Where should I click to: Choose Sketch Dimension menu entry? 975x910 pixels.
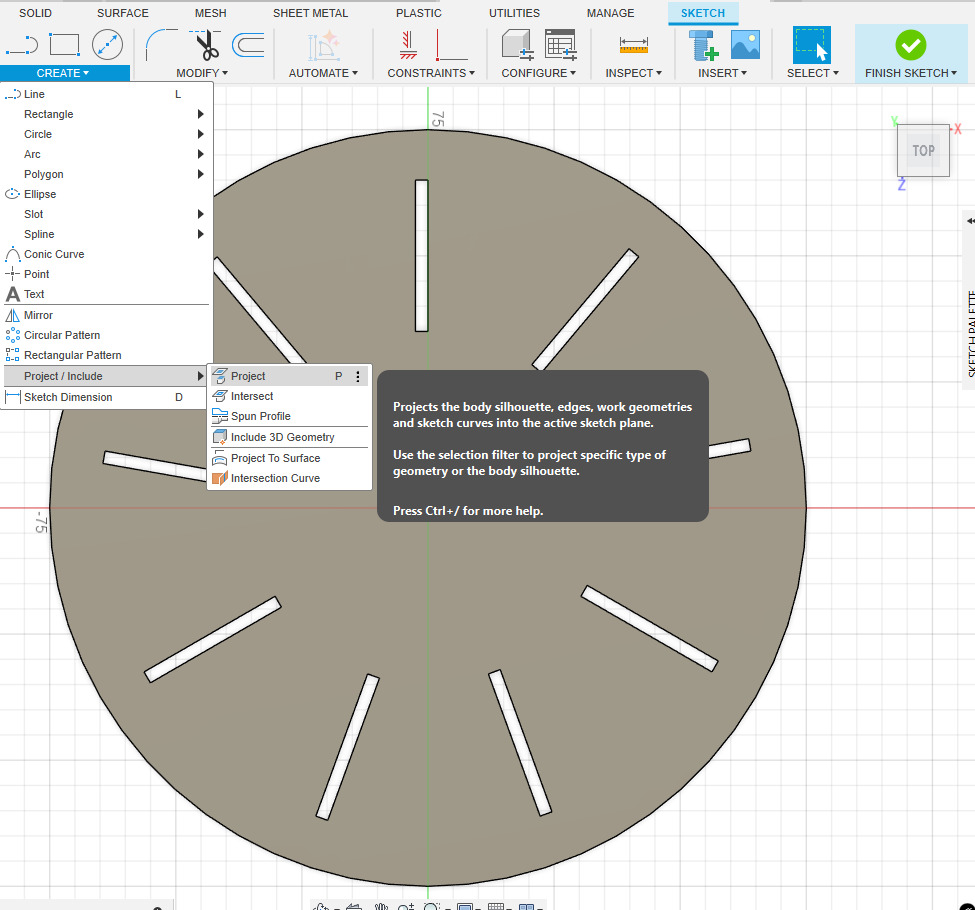(106, 397)
